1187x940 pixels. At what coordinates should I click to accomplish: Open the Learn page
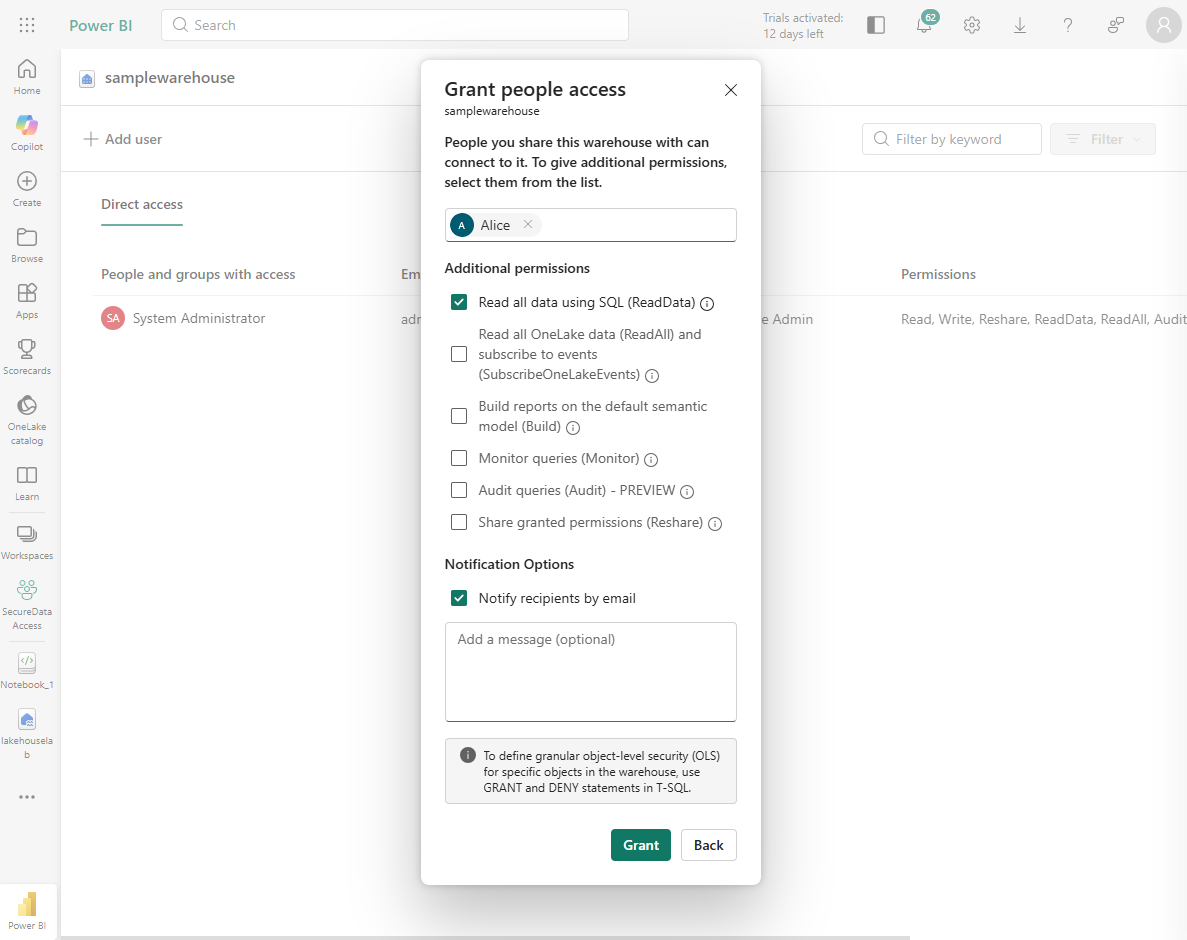coord(26,483)
